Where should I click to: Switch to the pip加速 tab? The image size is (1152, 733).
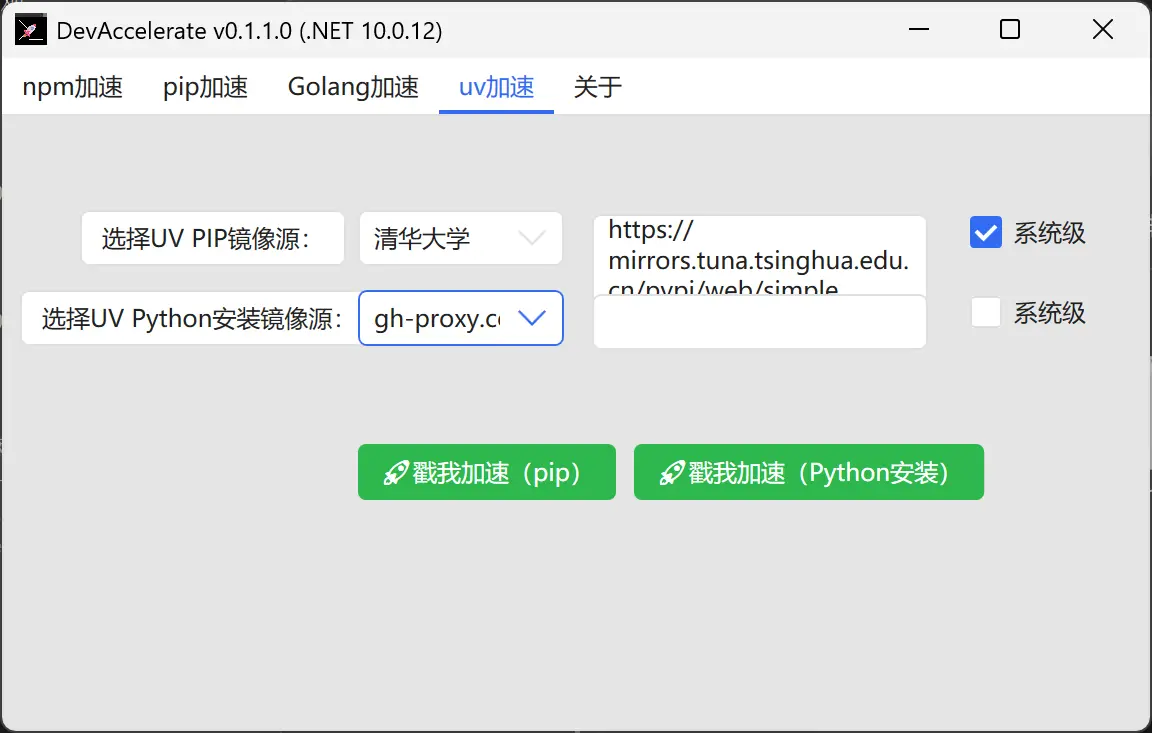[x=205, y=87]
